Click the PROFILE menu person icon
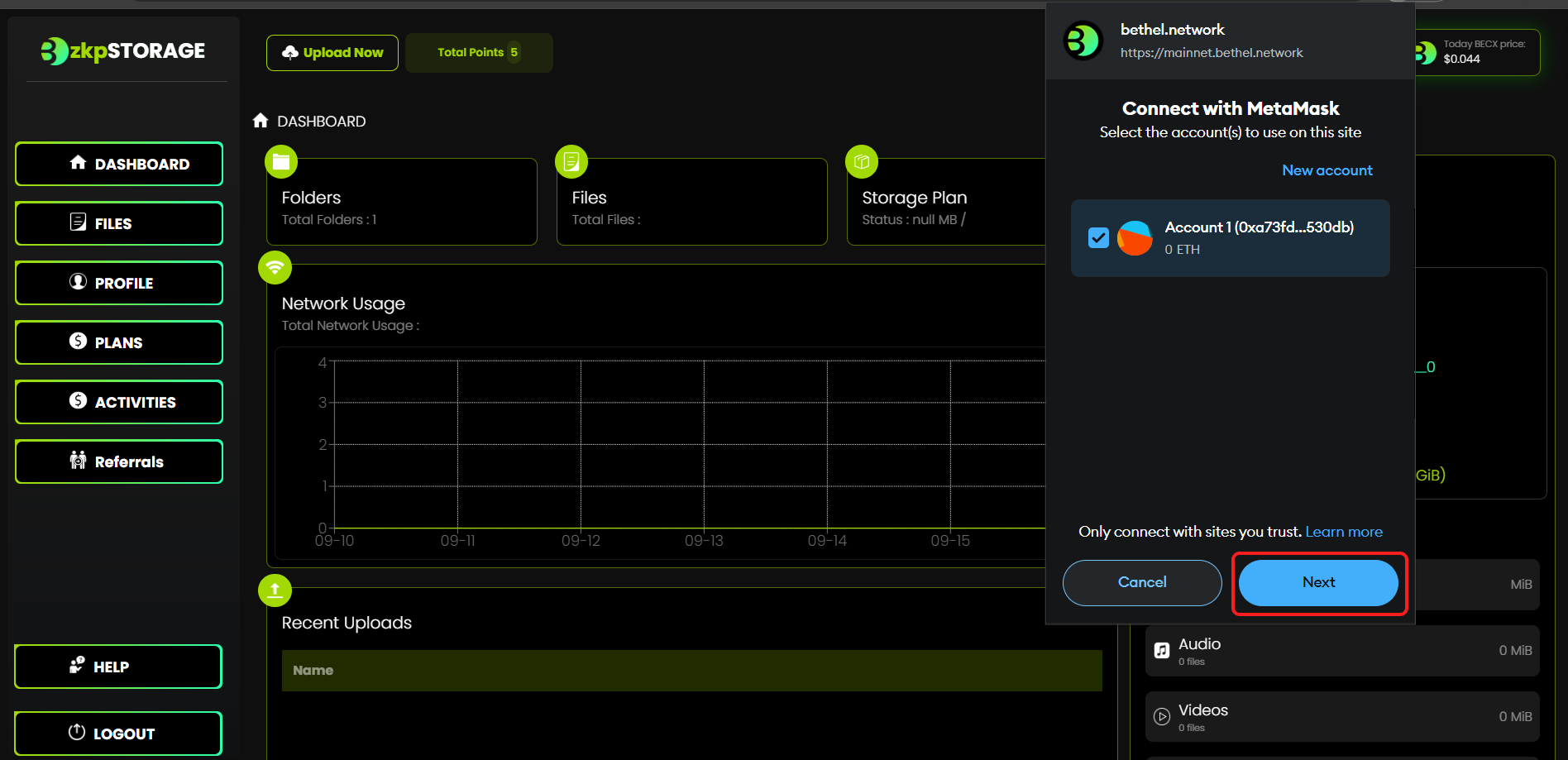Image resolution: width=1568 pixels, height=760 pixels. (78, 281)
